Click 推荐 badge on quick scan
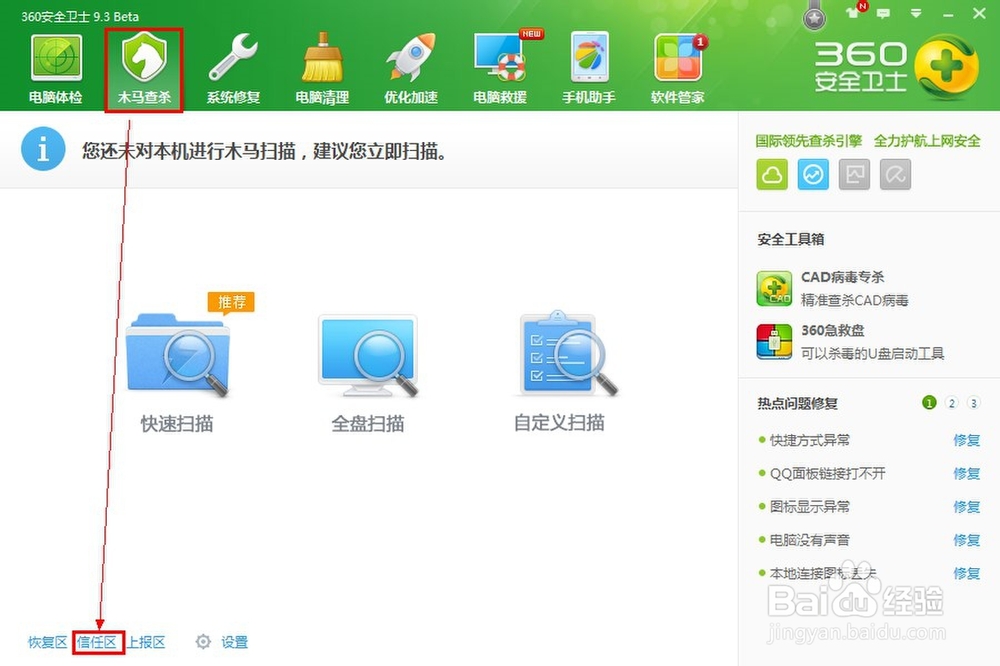The image size is (1000, 666). [x=231, y=302]
